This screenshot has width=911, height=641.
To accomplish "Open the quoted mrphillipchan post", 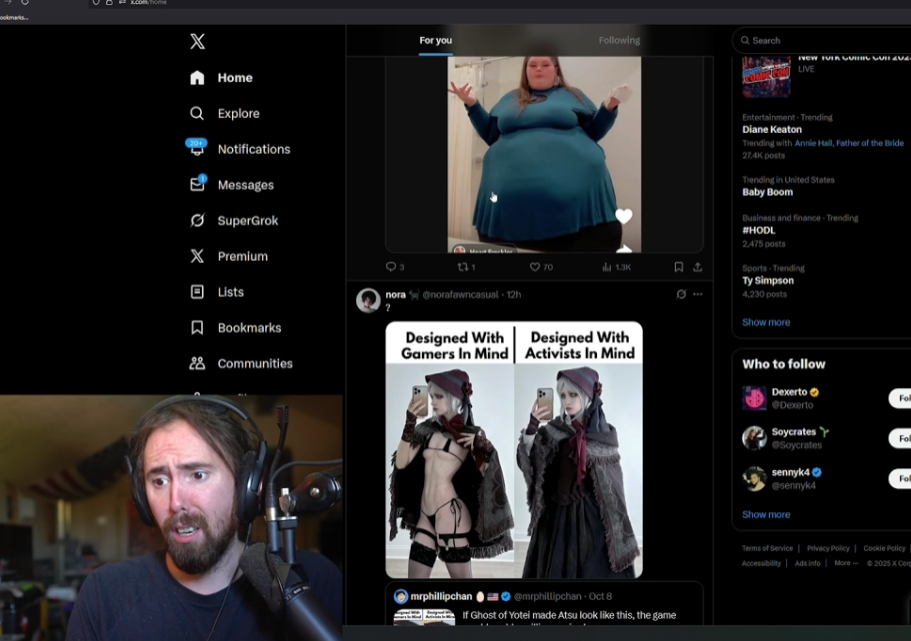I will [x=544, y=604].
